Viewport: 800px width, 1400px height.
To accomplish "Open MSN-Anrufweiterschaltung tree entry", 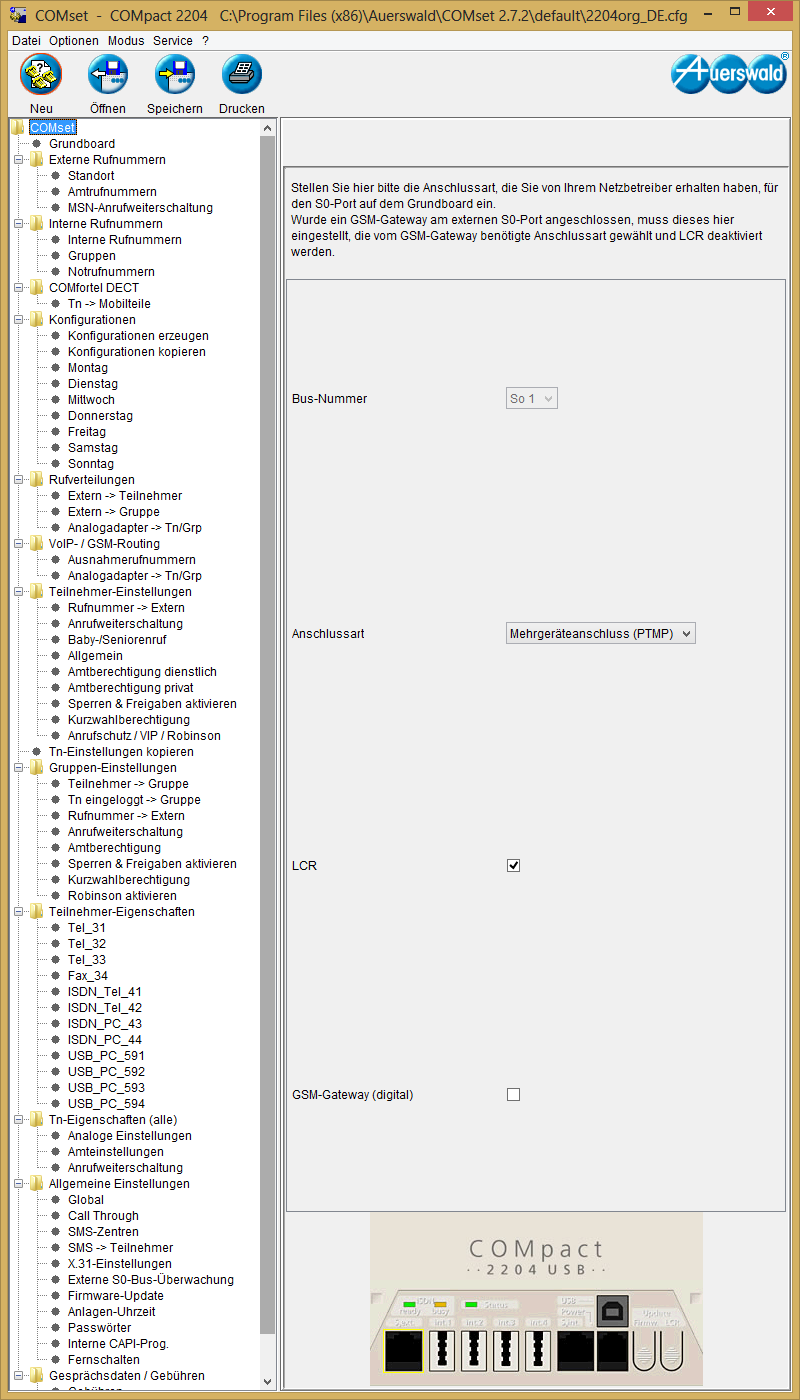I will [x=140, y=208].
